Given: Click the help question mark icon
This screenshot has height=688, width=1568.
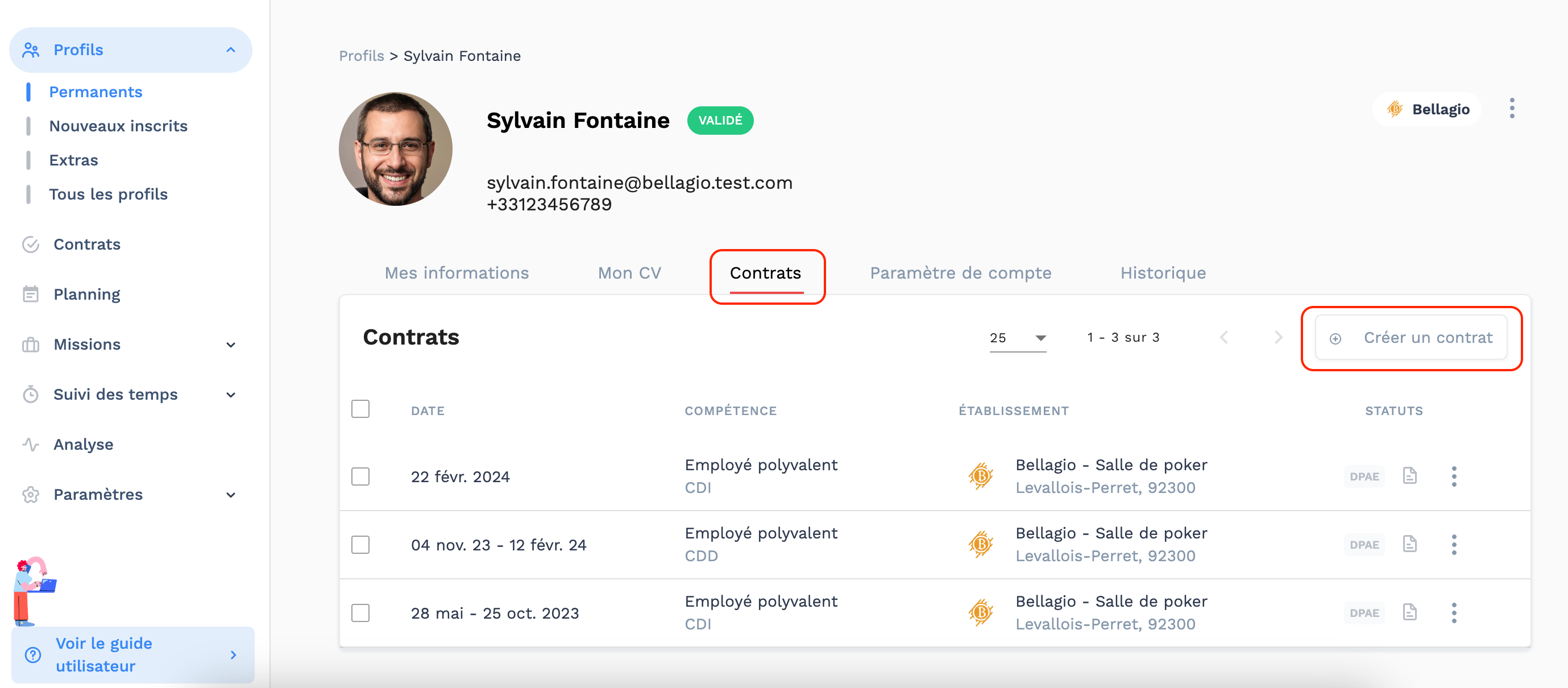Looking at the screenshot, I should click(x=33, y=654).
